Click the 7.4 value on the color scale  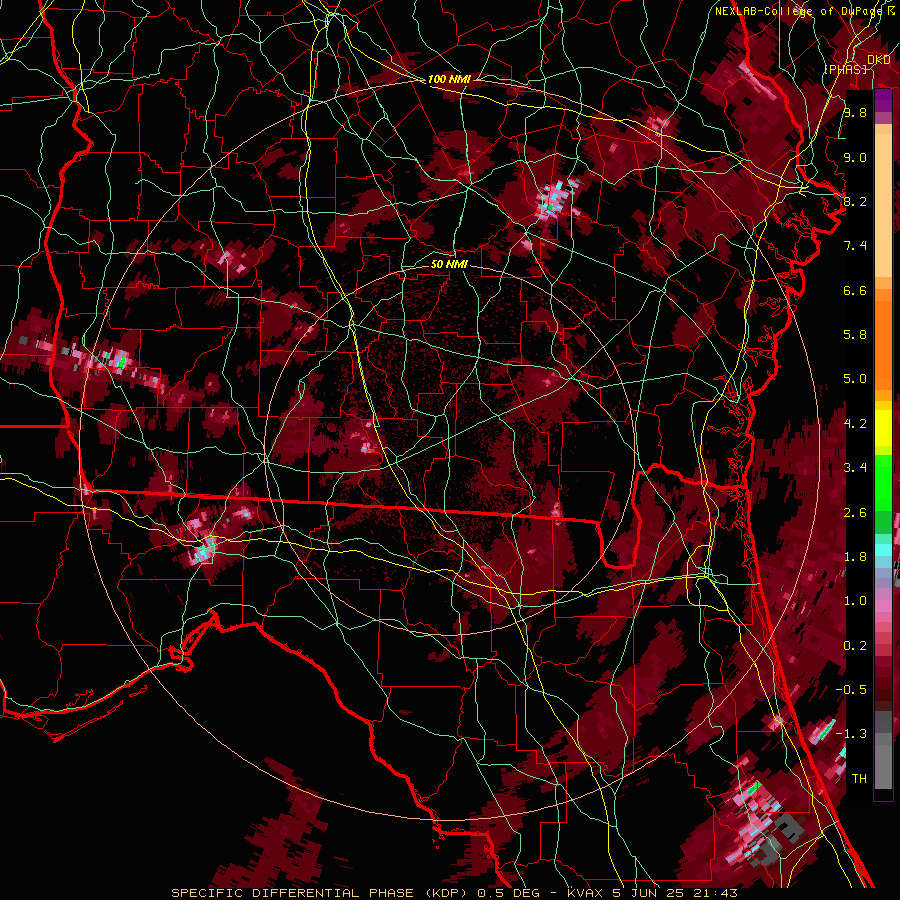coord(855,246)
